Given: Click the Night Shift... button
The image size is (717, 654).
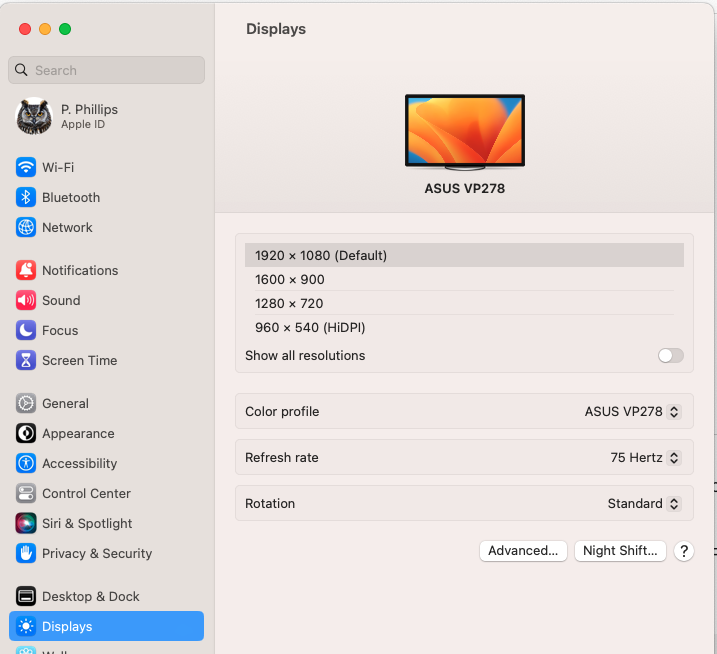Looking at the screenshot, I should pyautogui.click(x=620, y=551).
